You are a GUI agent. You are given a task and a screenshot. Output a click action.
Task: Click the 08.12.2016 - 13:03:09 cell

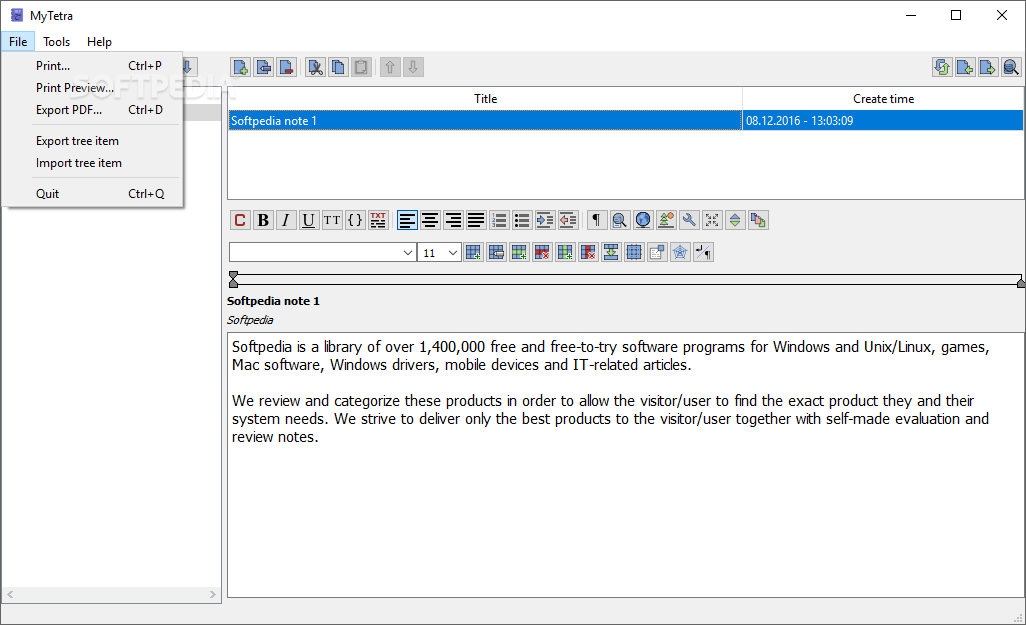(x=883, y=120)
